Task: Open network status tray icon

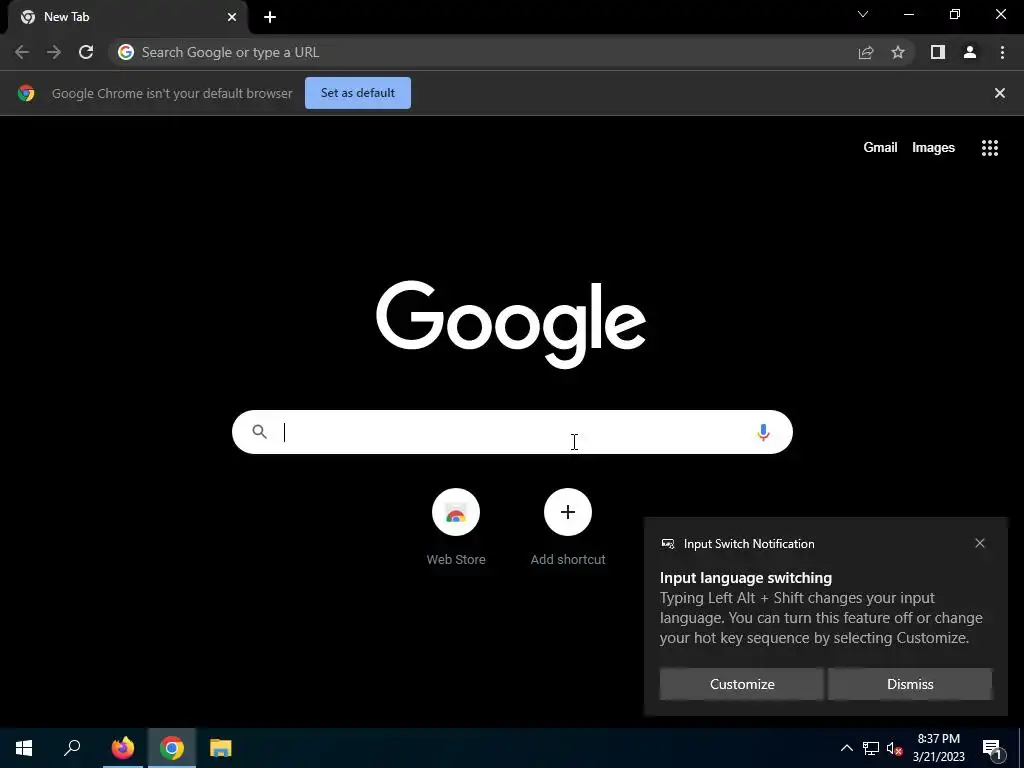Action: point(871,748)
